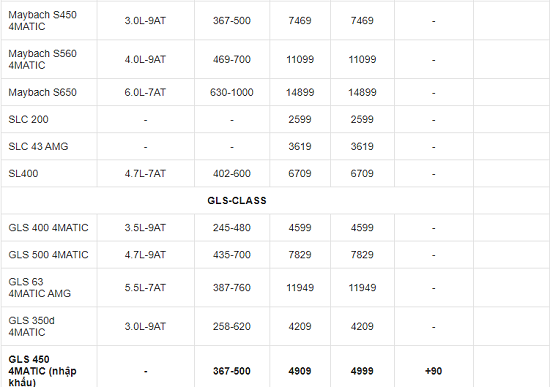Select the SL400 model name
This screenshot has width=550, height=387.
point(23,173)
